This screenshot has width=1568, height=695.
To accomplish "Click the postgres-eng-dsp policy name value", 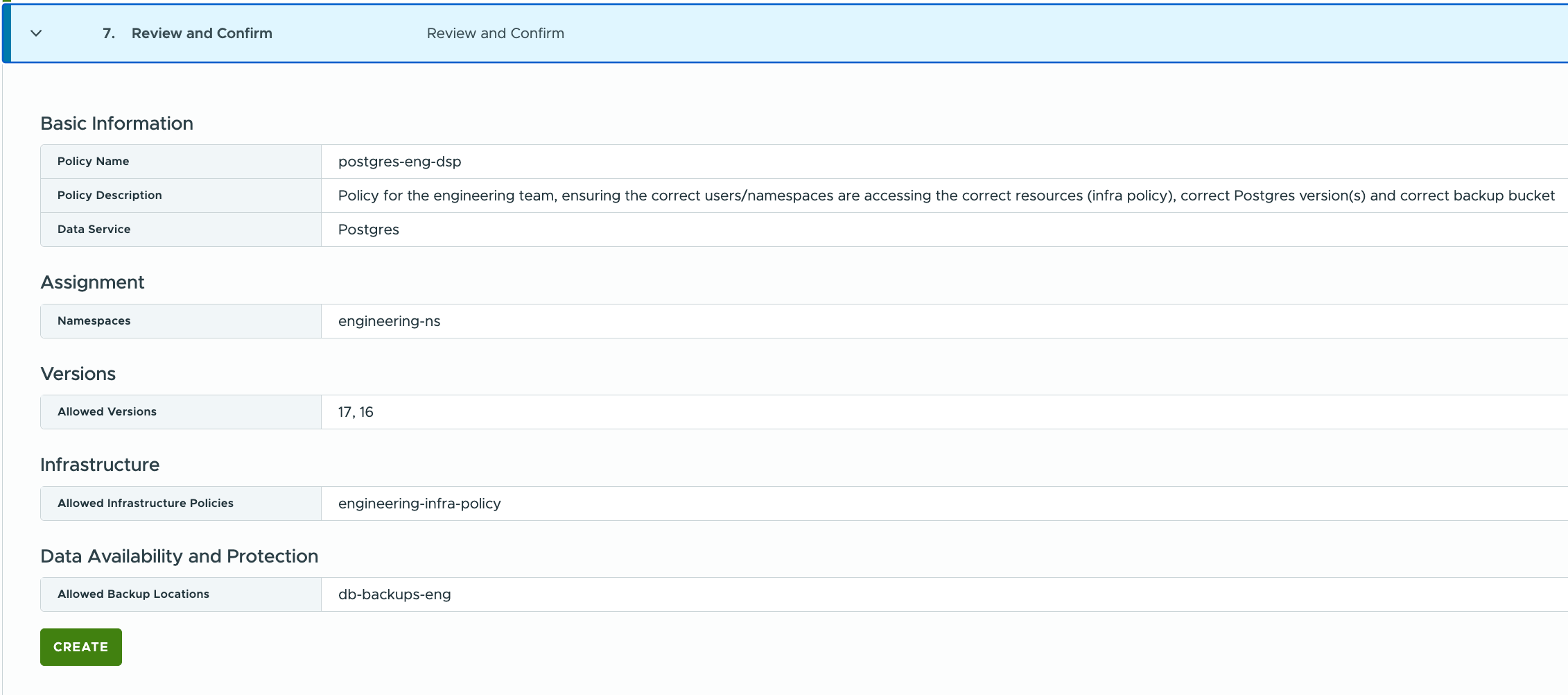I will click(400, 162).
